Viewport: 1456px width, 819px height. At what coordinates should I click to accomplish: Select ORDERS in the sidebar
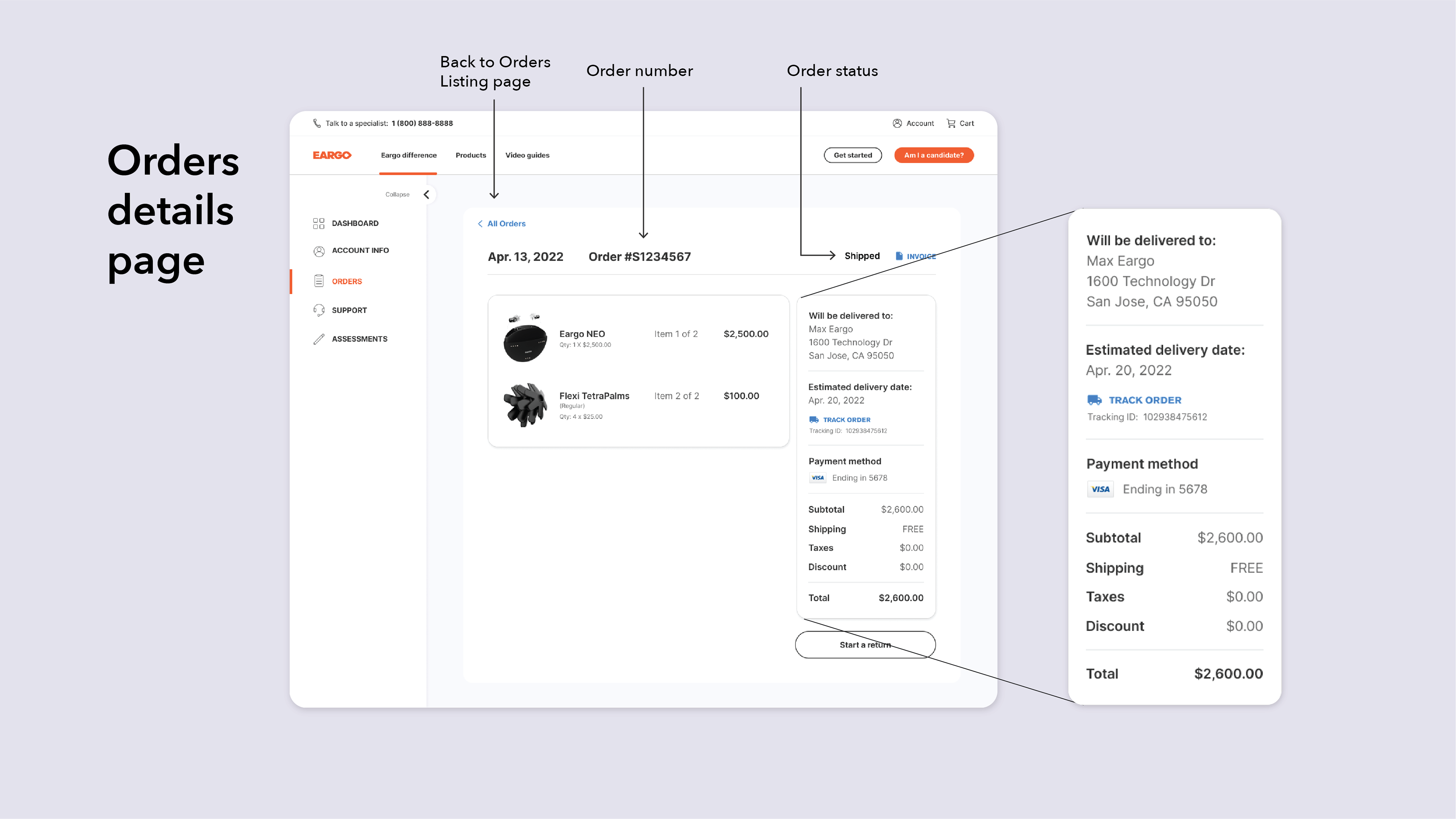click(x=347, y=281)
